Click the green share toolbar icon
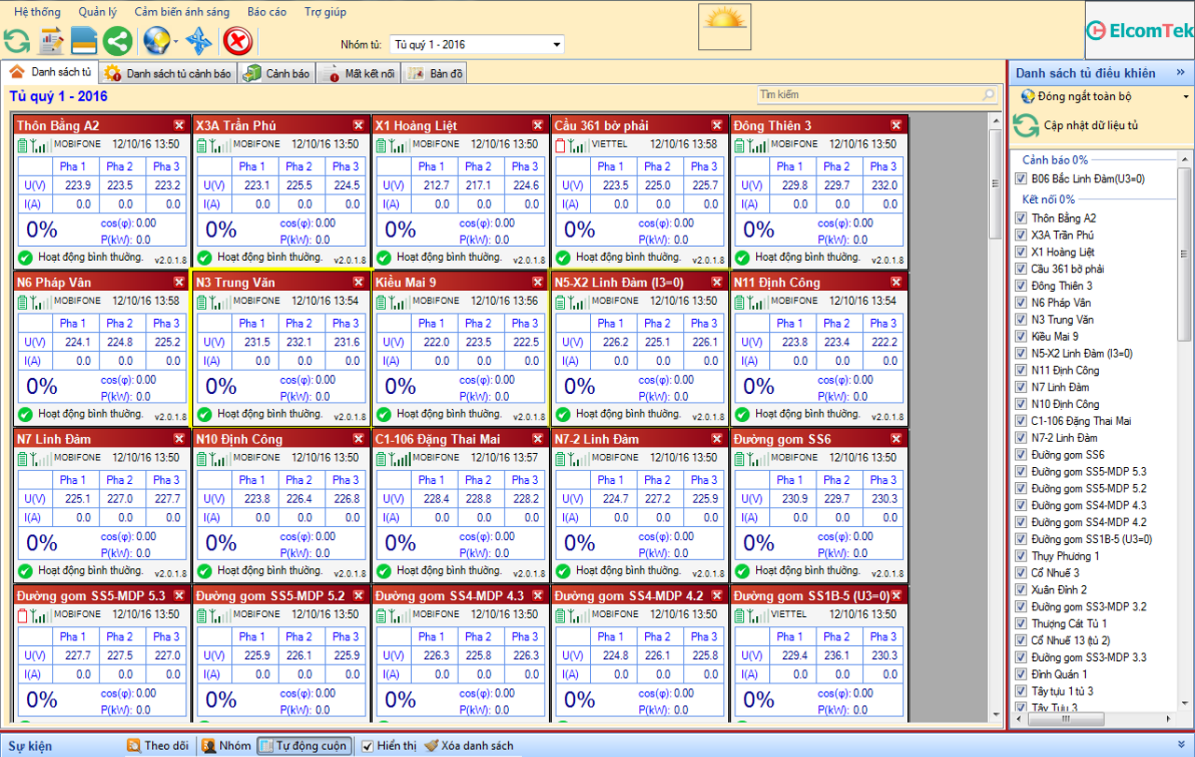1195x757 pixels. coord(118,41)
